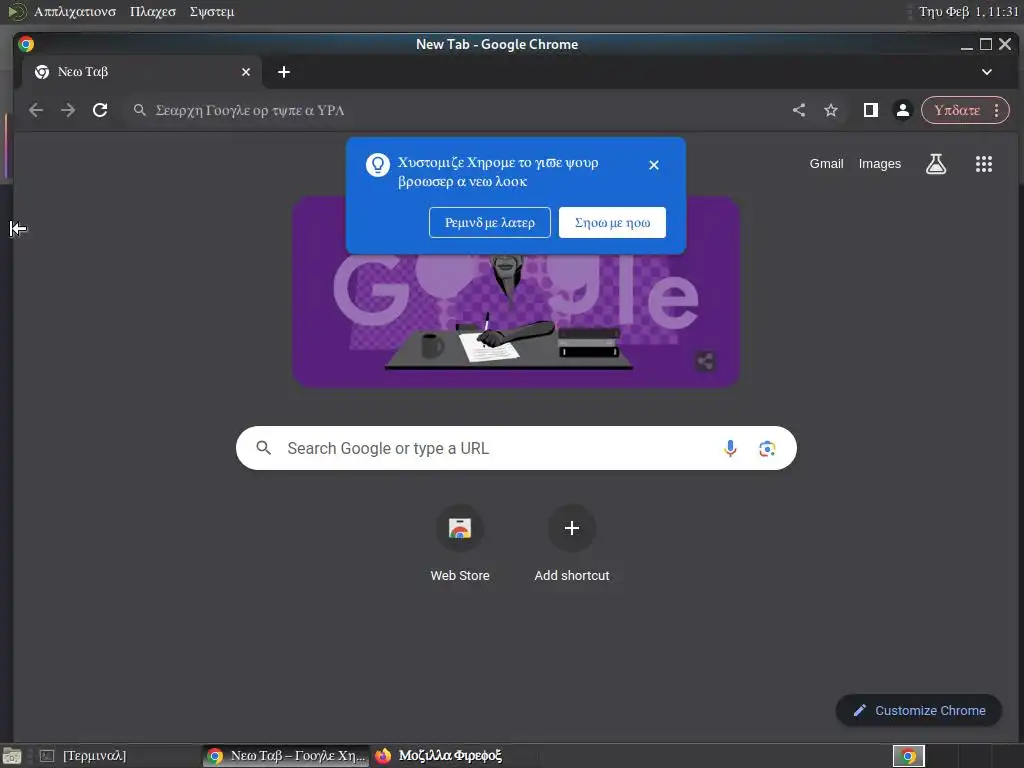
Task: Click Customize Chrome button
Action: (x=919, y=711)
